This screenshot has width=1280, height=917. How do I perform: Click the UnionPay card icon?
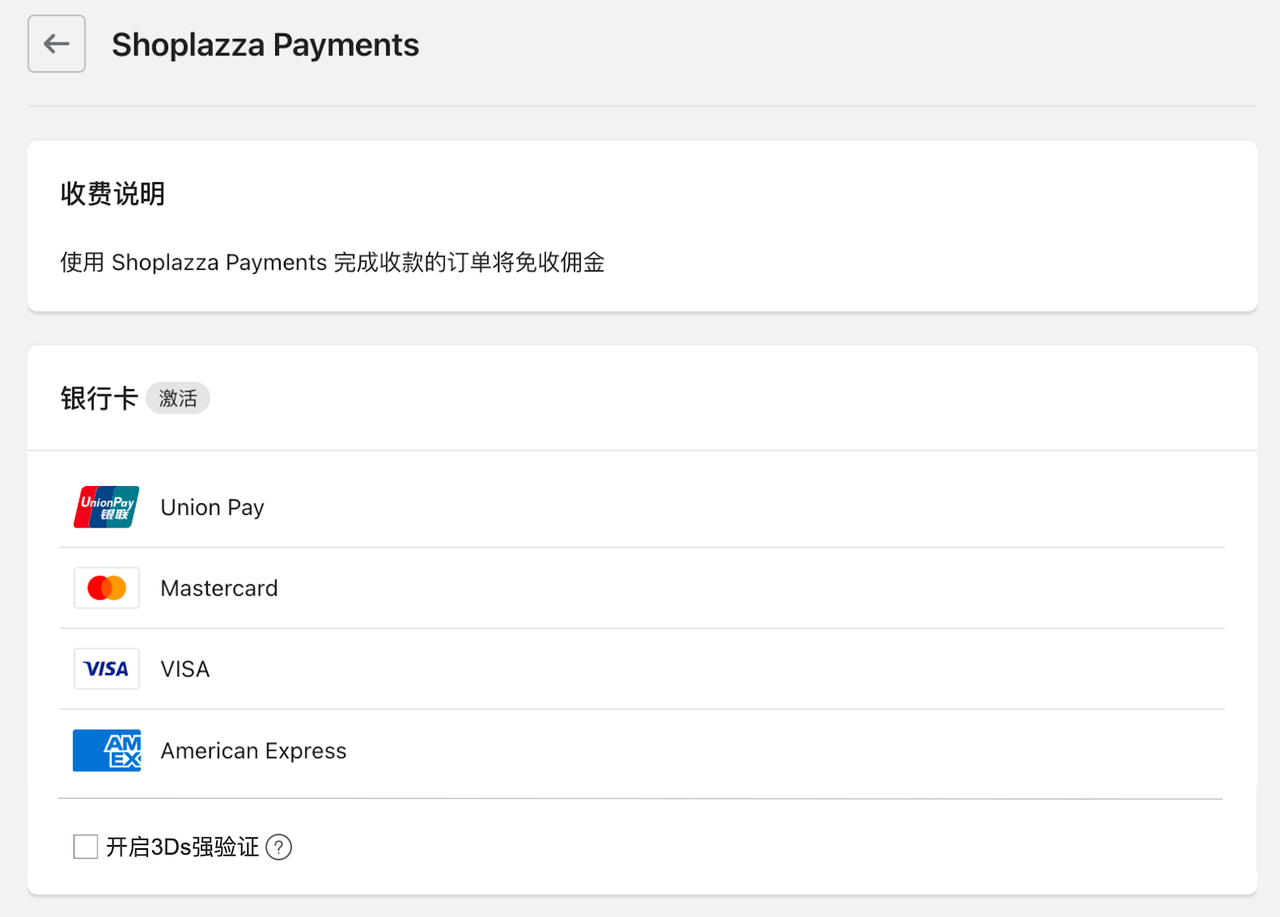click(x=106, y=507)
